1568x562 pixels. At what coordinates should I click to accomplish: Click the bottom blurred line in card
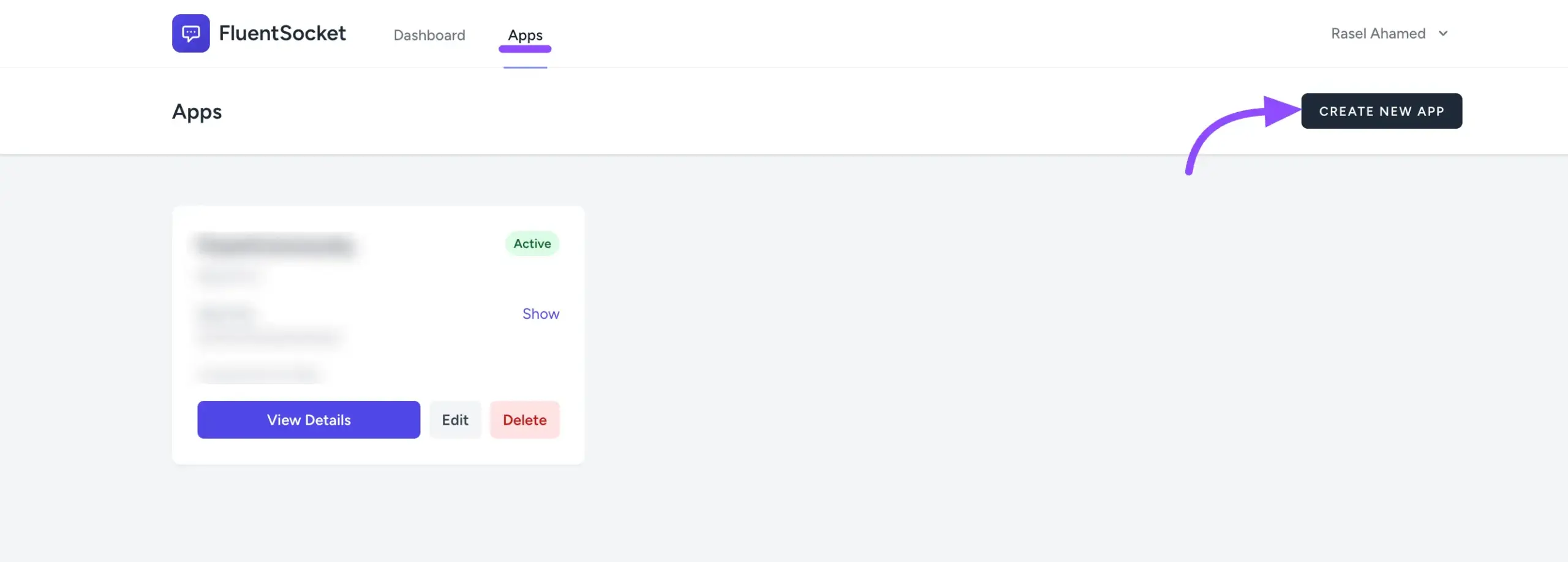click(257, 373)
